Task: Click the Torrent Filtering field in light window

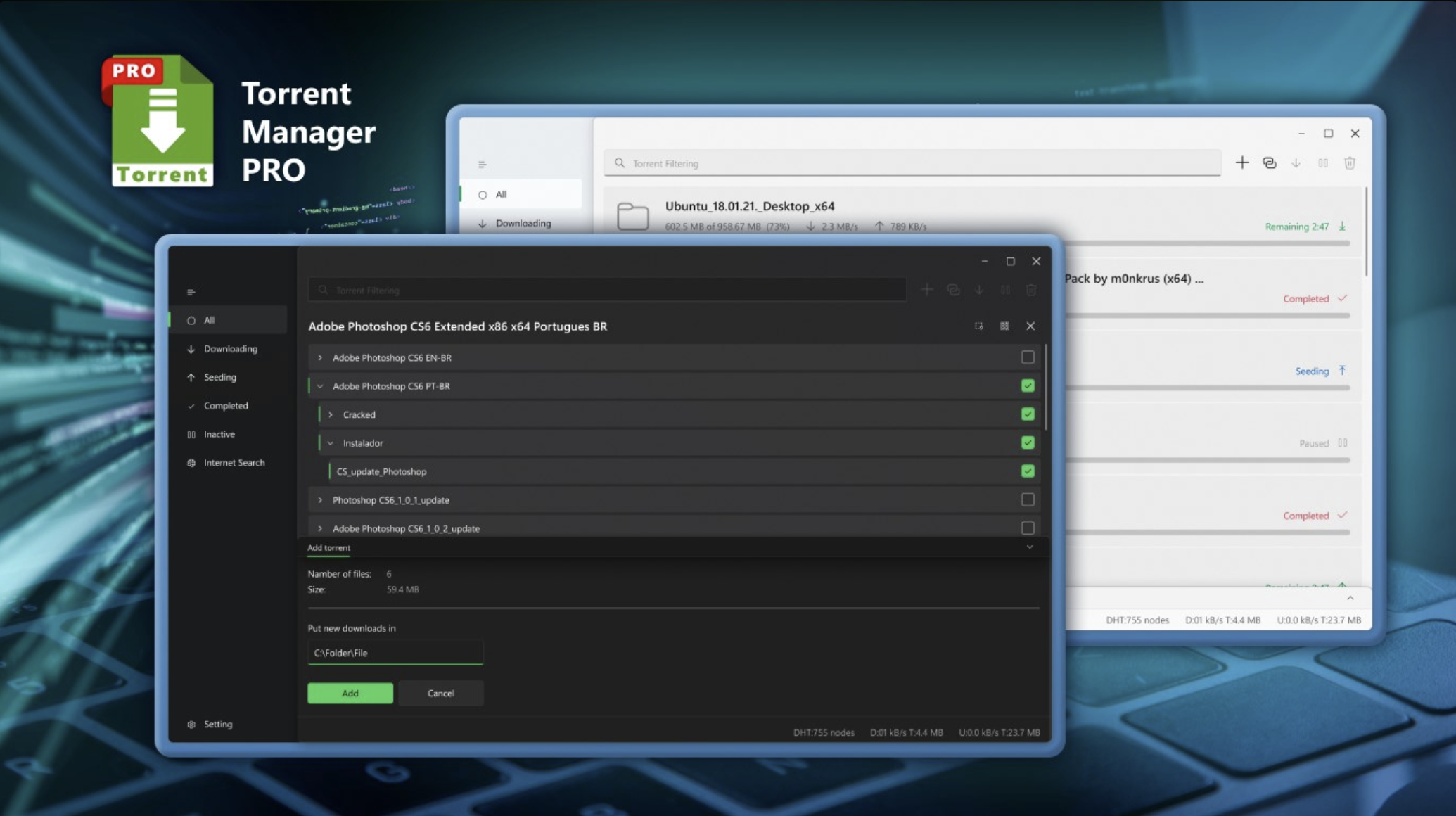Action: coord(912,163)
